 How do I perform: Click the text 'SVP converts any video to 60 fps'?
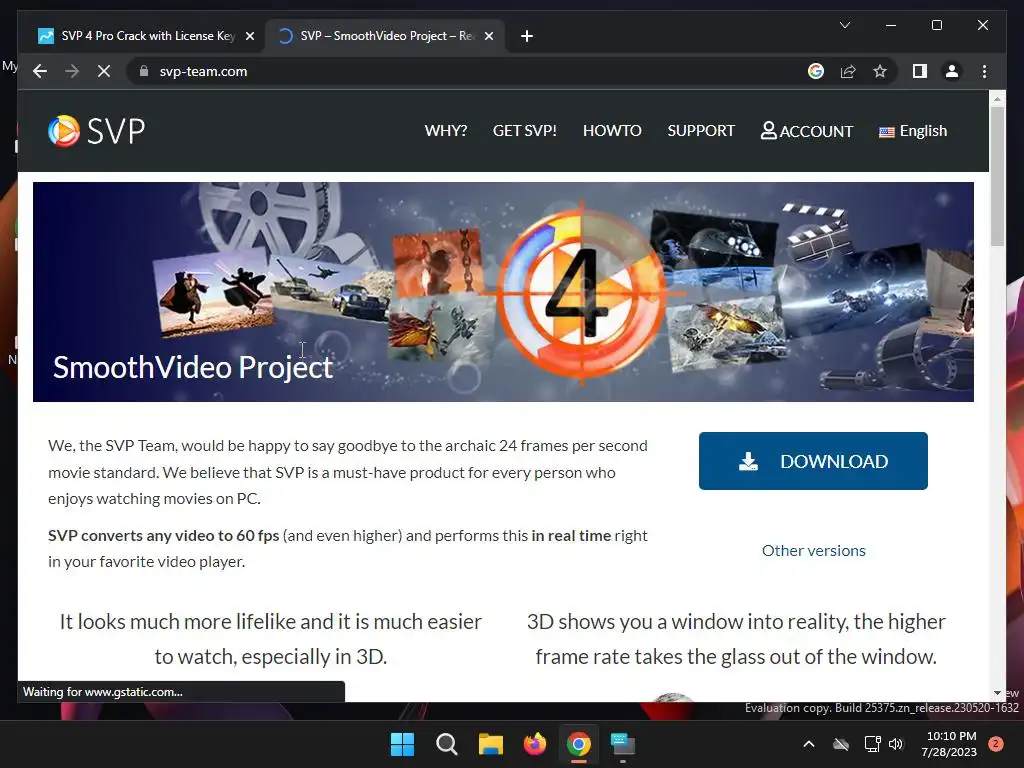pos(163,536)
